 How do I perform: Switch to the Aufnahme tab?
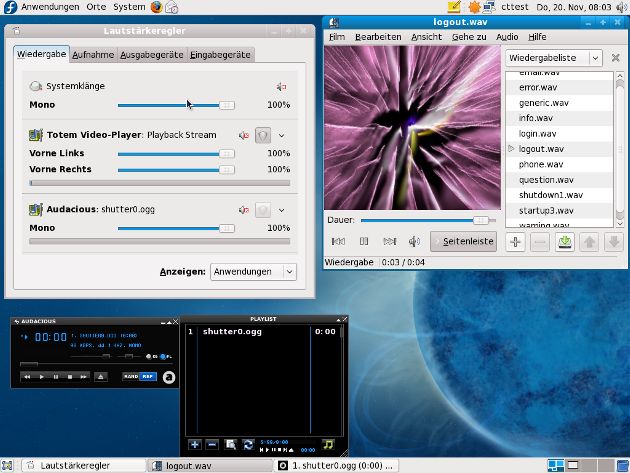pyautogui.click(x=93, y=54)
